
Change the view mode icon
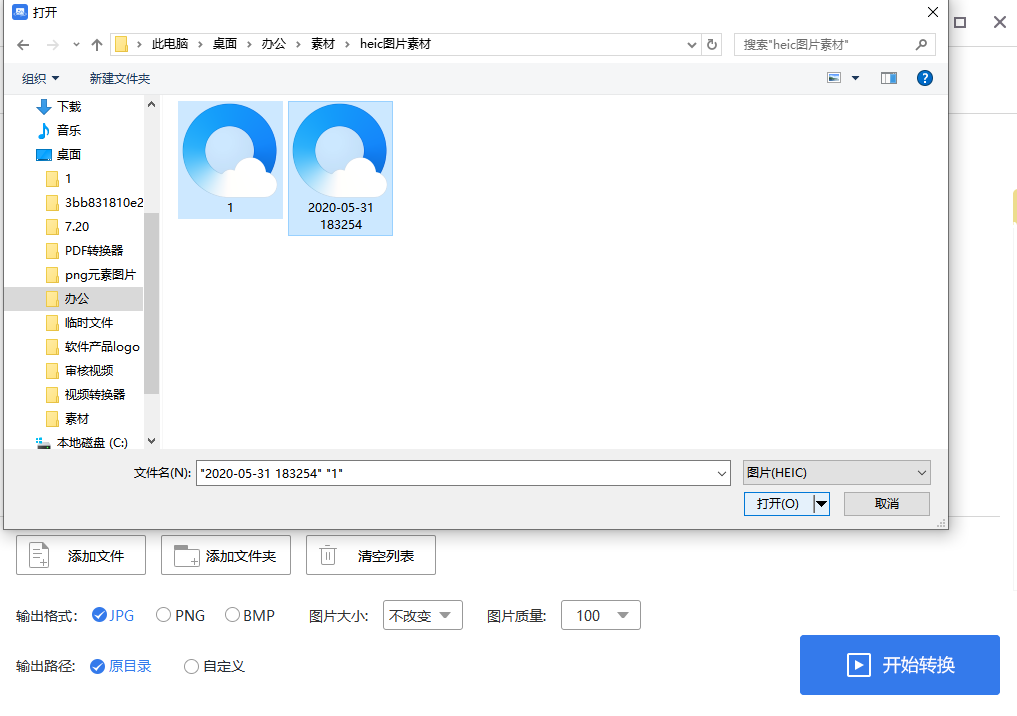click(834, 78)
